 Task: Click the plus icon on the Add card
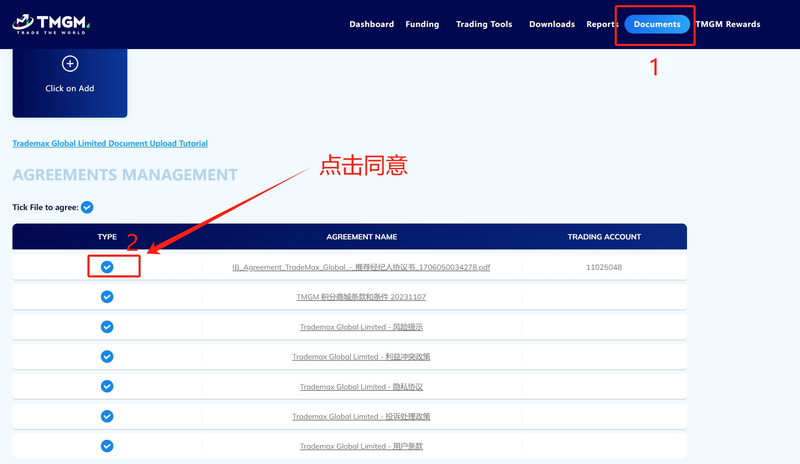point(70,64)
